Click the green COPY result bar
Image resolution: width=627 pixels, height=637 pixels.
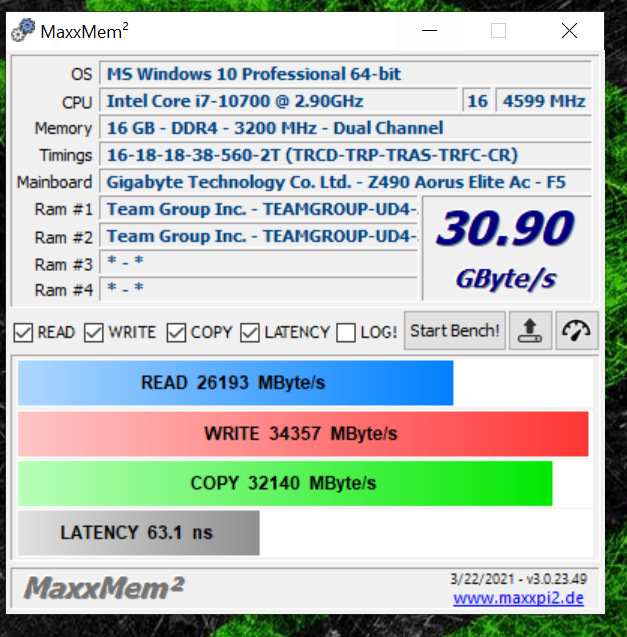tap(285, 484)
